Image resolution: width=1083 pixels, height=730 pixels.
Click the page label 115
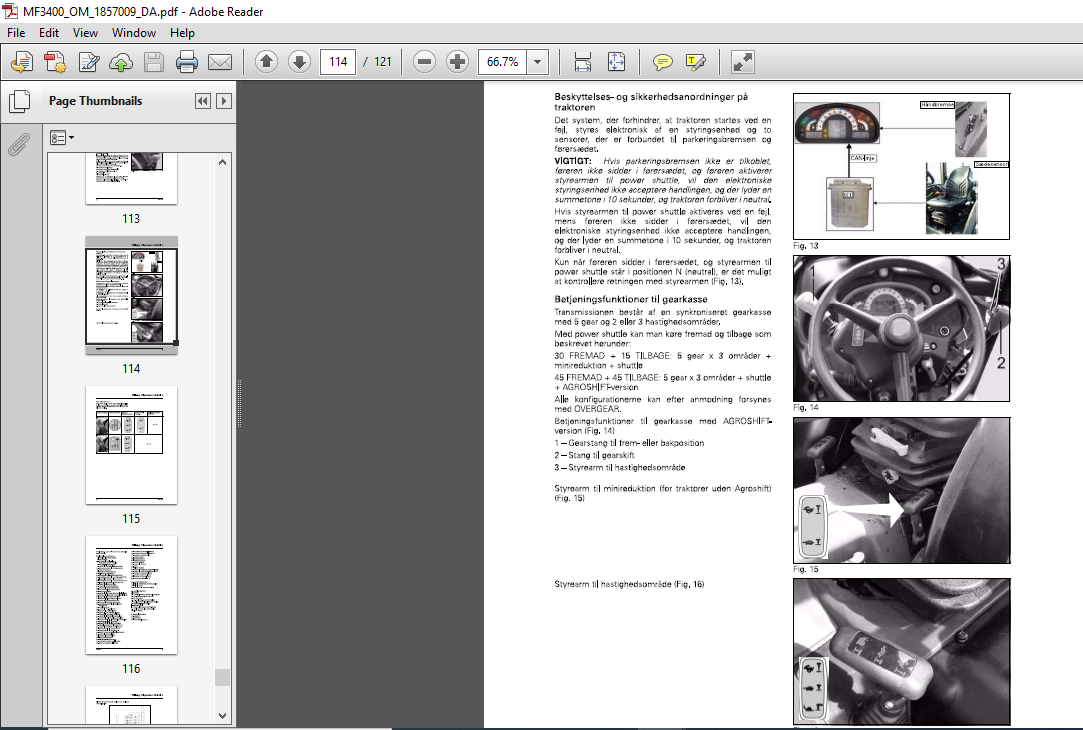[131, 519]
